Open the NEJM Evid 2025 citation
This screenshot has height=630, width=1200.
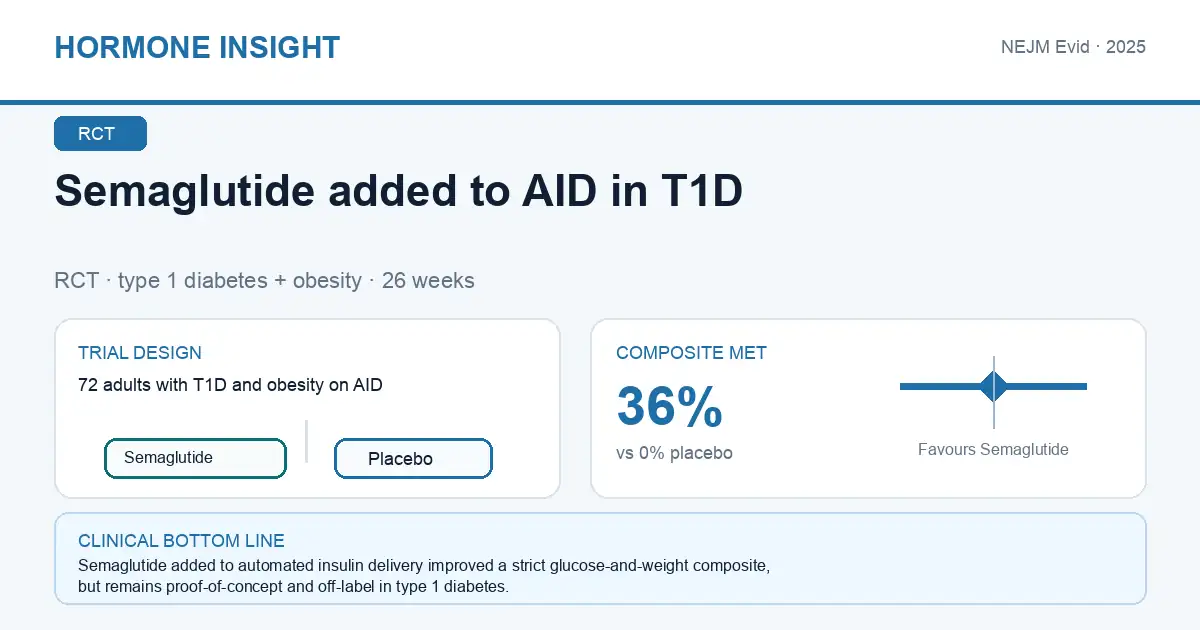[x=1073, y=47]
